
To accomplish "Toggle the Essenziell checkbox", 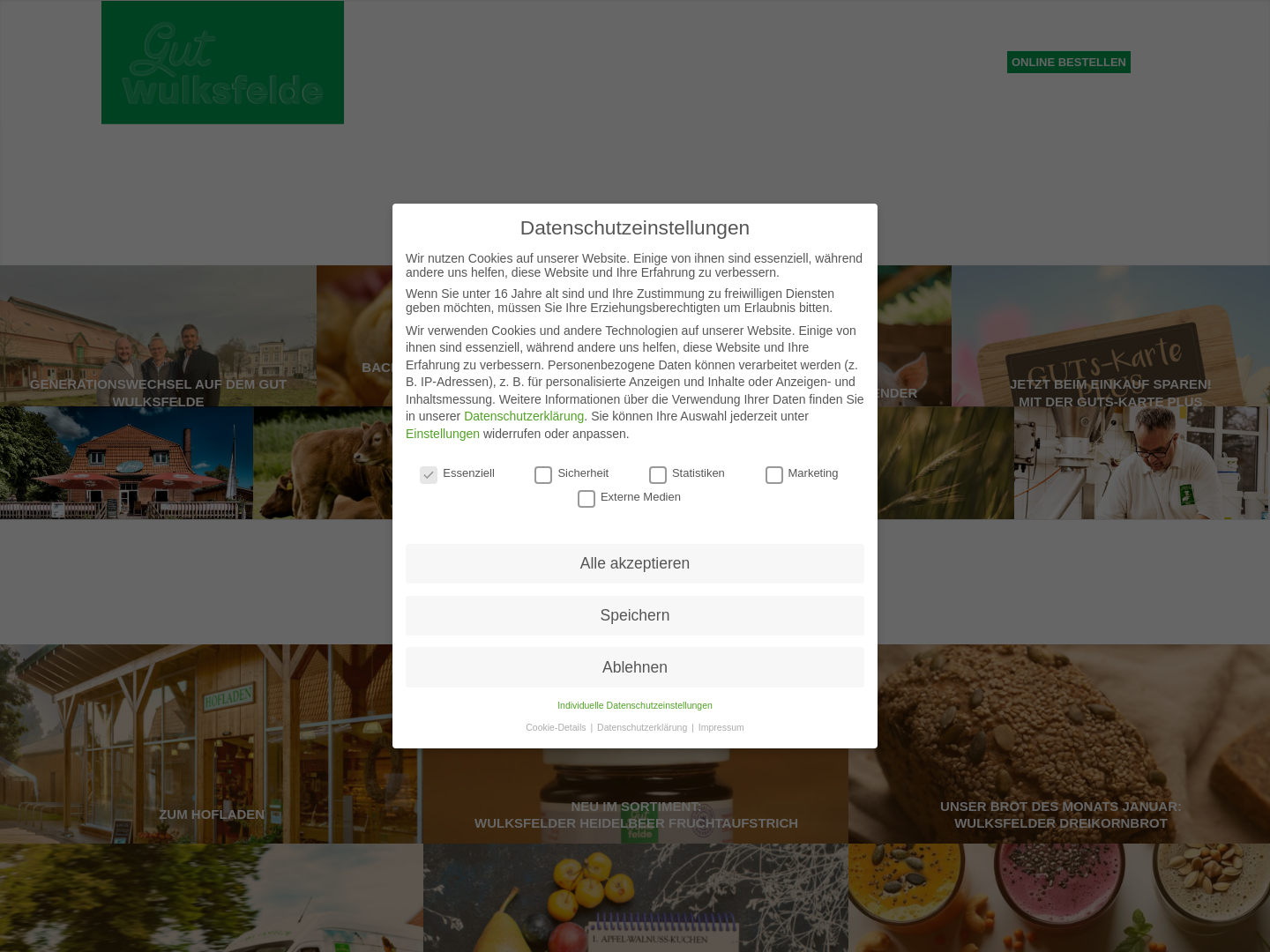I will click(x=429, y=475).
